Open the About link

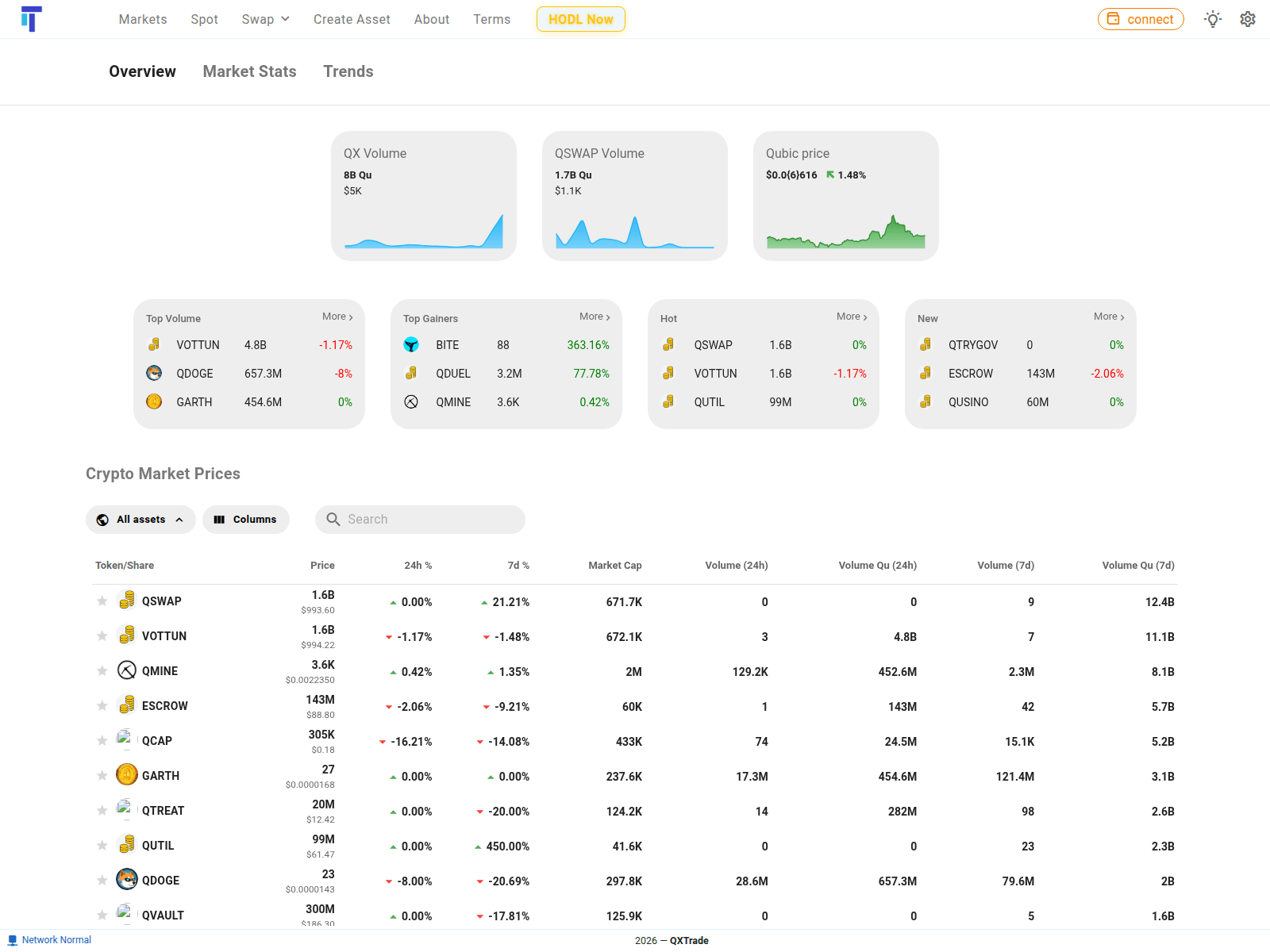coord(432,19)
